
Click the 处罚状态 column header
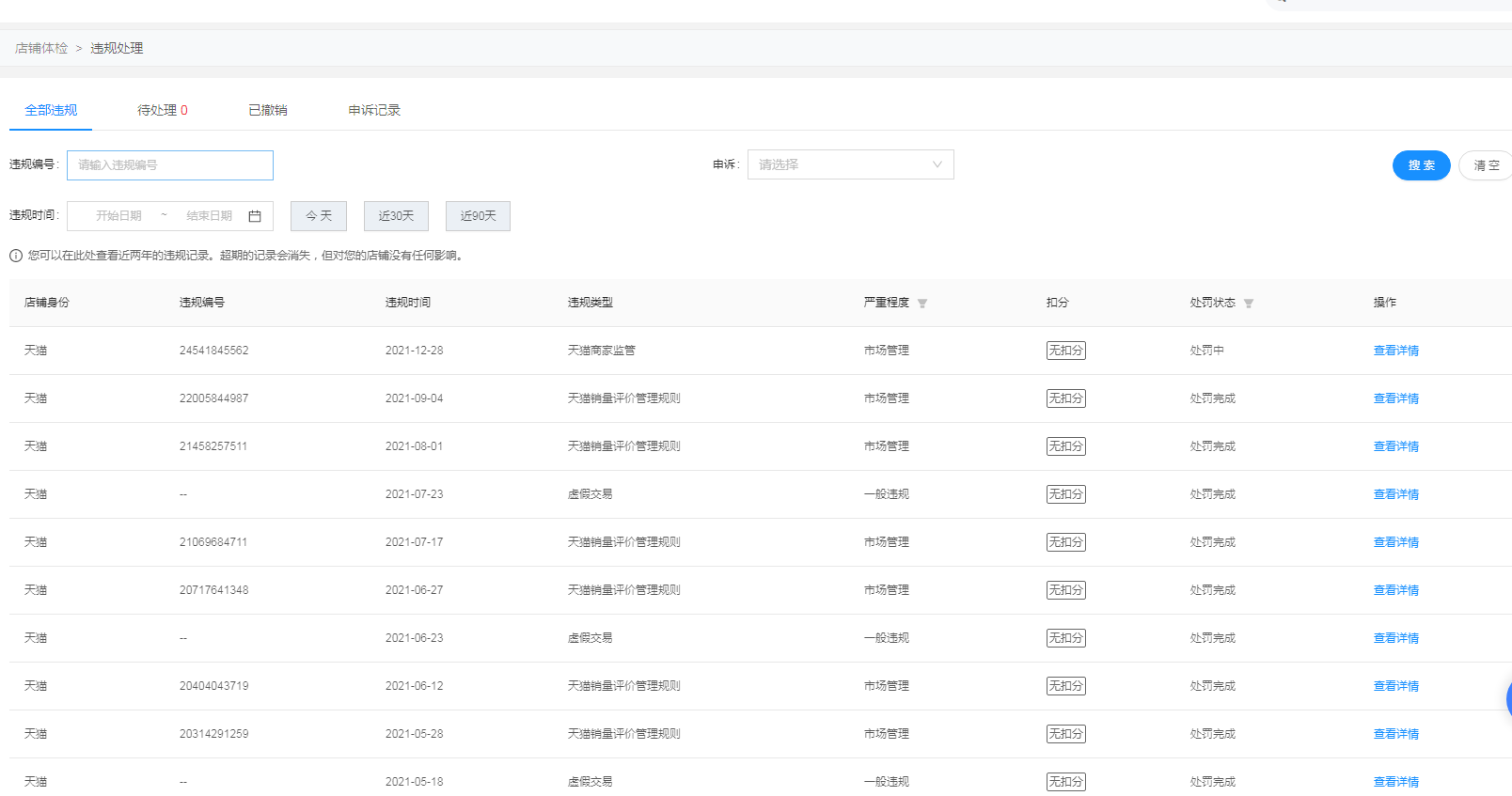(x=1213, y=303)
